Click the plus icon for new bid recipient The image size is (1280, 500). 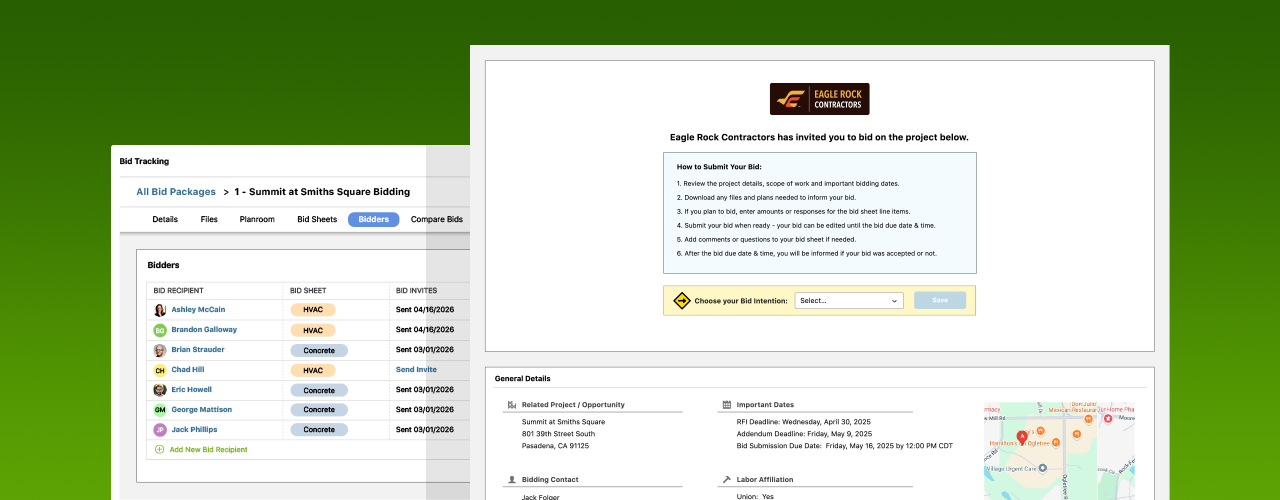159,450
